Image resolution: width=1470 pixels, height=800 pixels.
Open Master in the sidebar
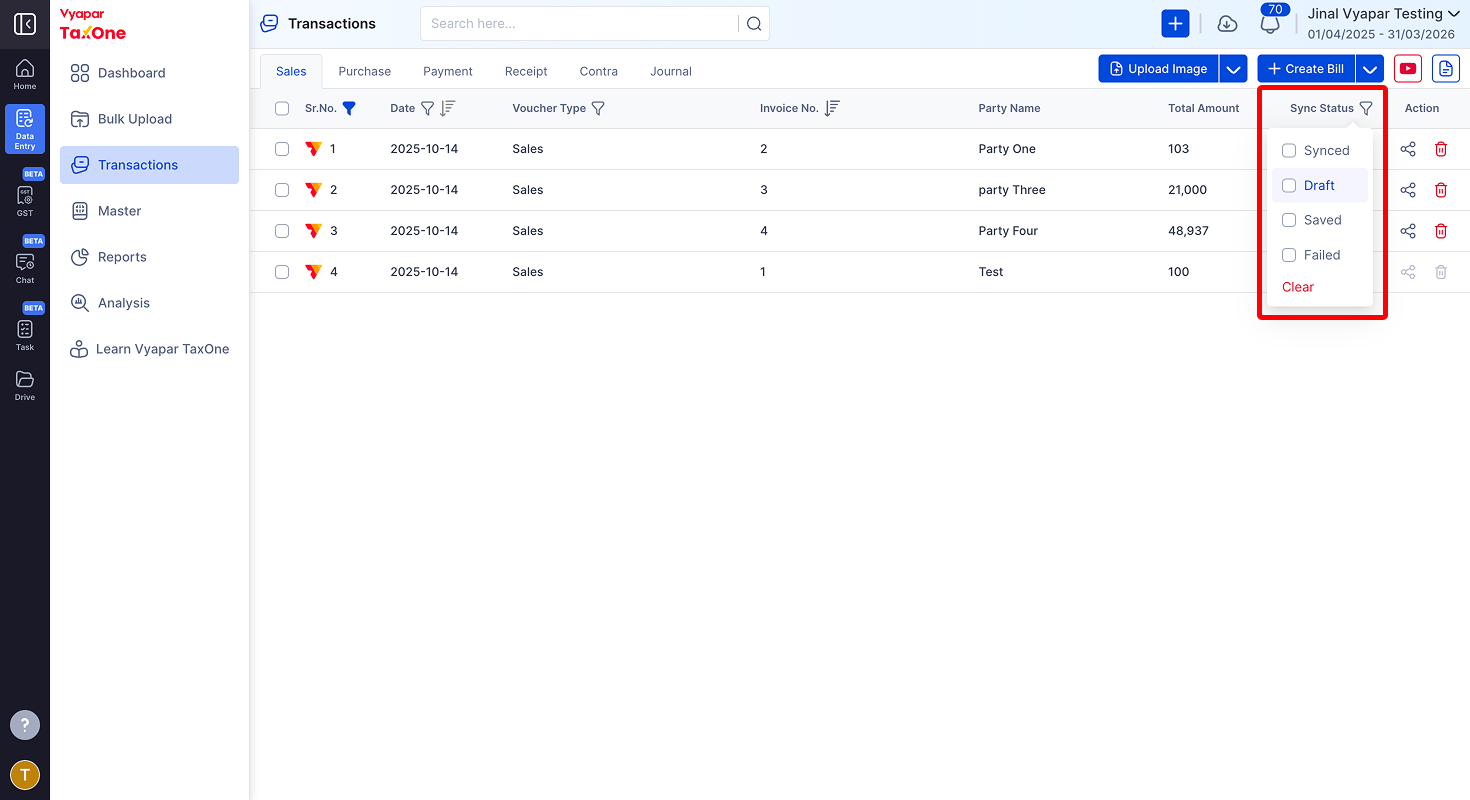(x=149, y=211)
